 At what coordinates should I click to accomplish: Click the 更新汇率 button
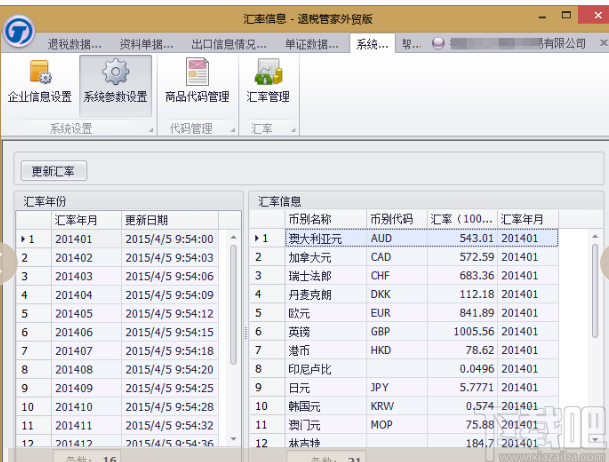point(54,171)
